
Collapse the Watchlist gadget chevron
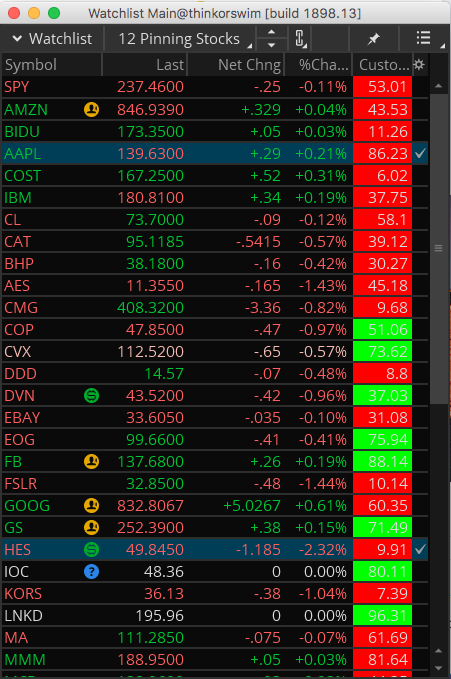tap(17, 39)
